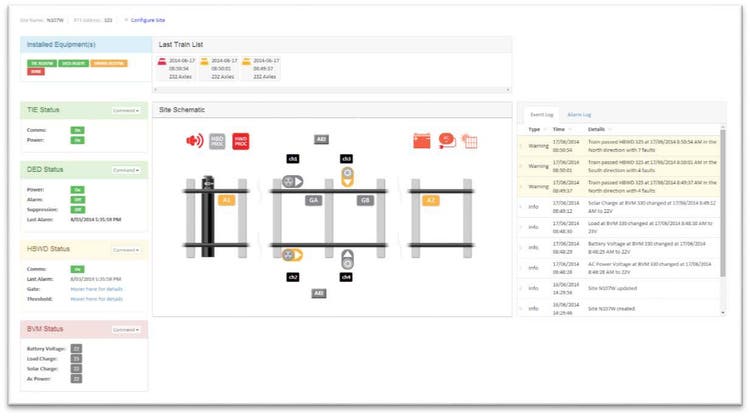The image size is (750, 416).
Task: Open the TIE Status Command dropdown
Action: (126, 110)
